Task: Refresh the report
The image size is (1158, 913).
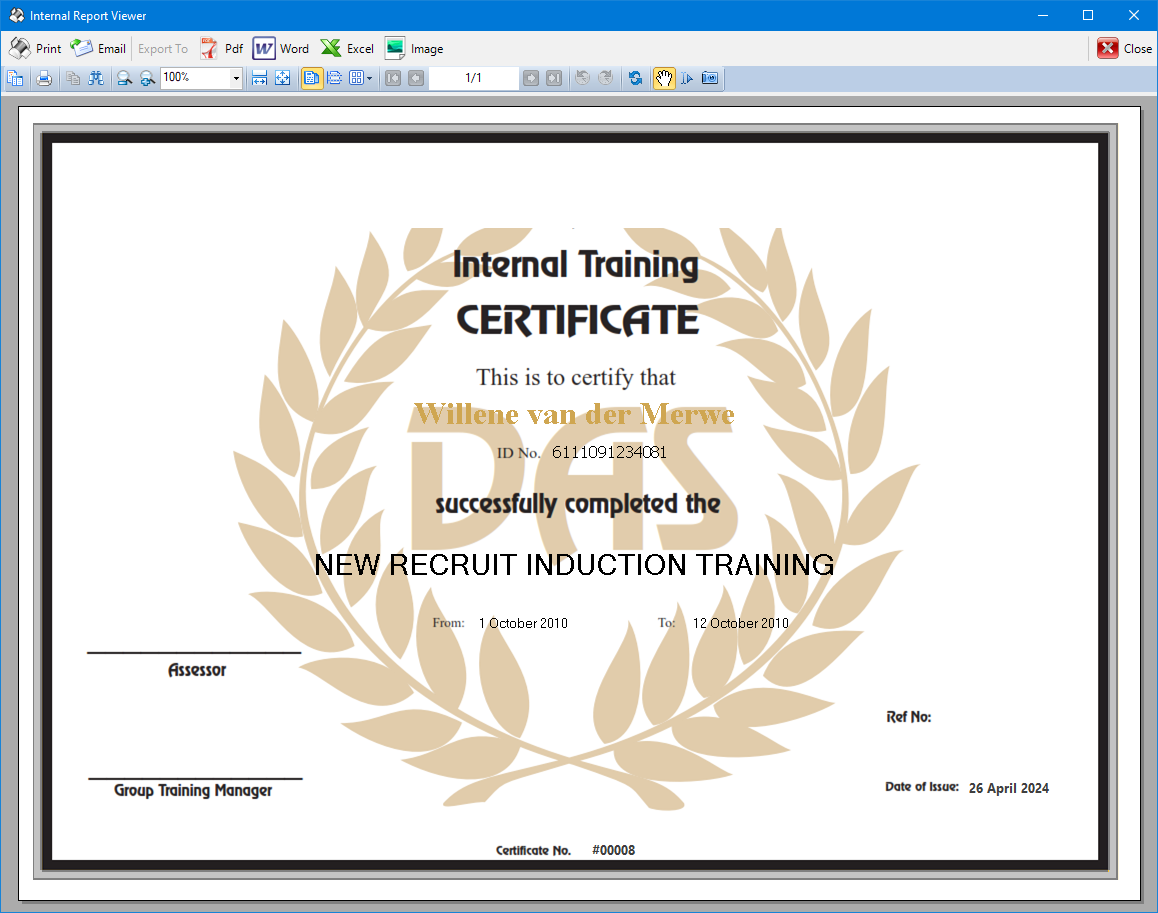Action: tap(635, 78)
